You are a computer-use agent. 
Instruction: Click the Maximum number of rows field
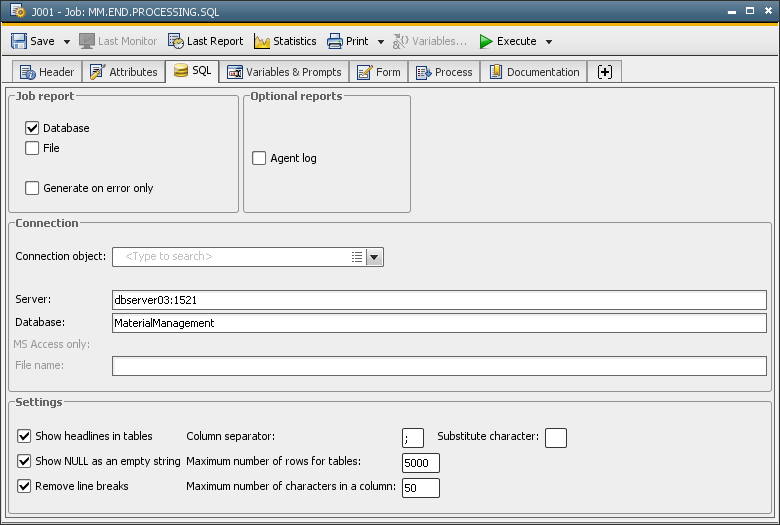coord(420,463)
